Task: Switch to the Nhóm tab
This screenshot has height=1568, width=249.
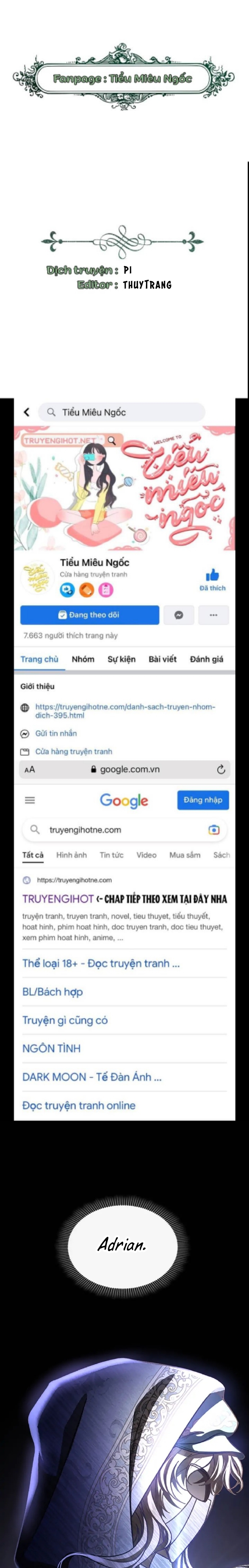Action: pyautogui.click(x=83, y=659)
